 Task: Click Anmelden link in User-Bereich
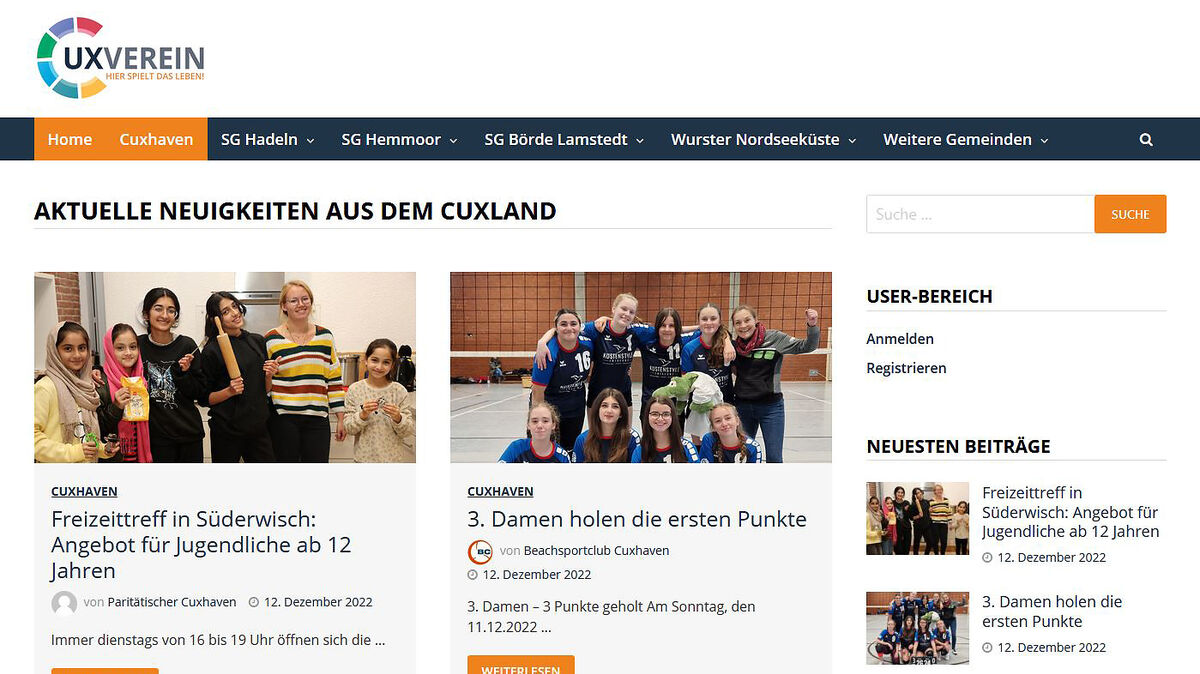900,339
